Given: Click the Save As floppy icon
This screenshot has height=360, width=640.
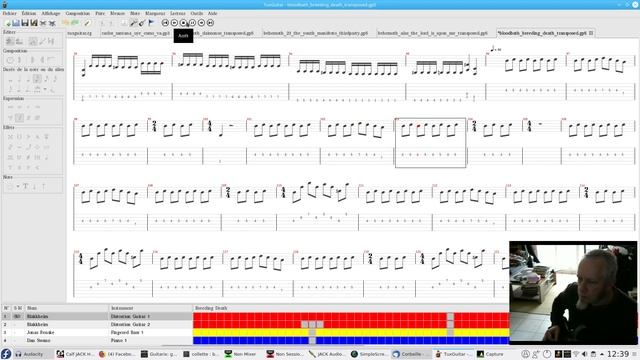Looking at the screenshot, I should pyautogui.click(x=34, y=23).
